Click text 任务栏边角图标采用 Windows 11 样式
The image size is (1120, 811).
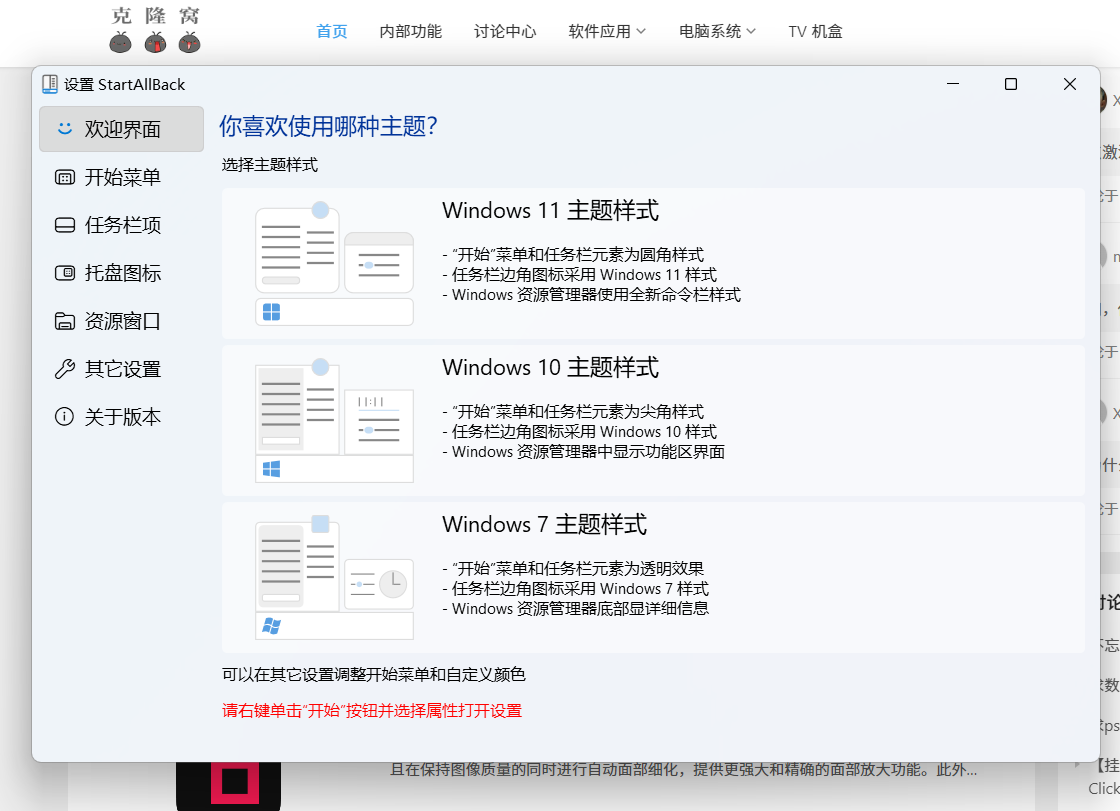(584, 274)
